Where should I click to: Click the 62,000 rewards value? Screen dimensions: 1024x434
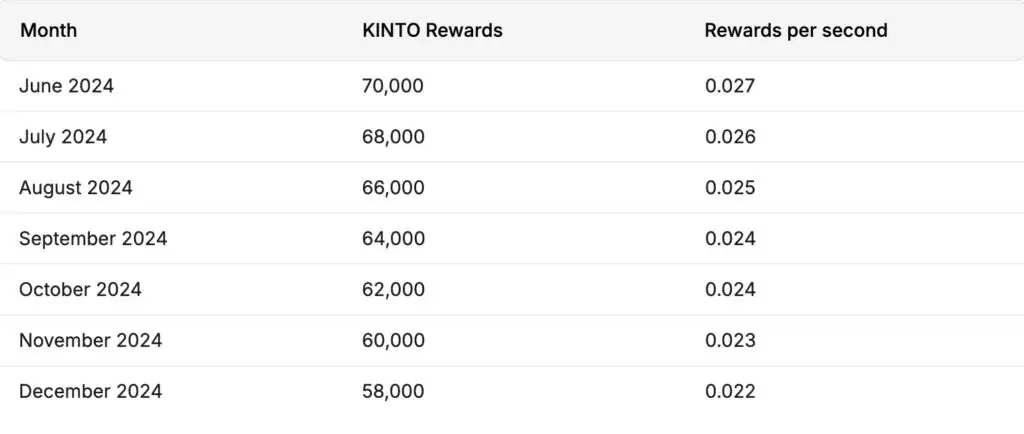(x=393, y=290)
